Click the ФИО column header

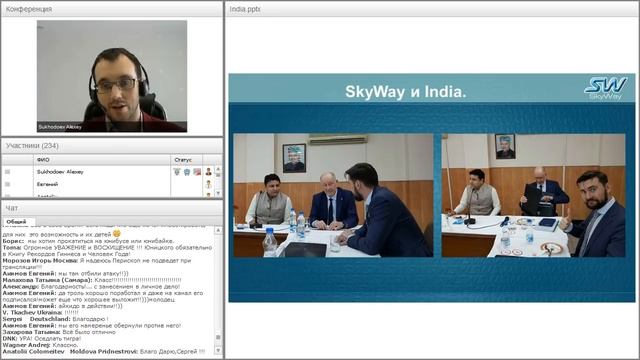pos(102,160)
